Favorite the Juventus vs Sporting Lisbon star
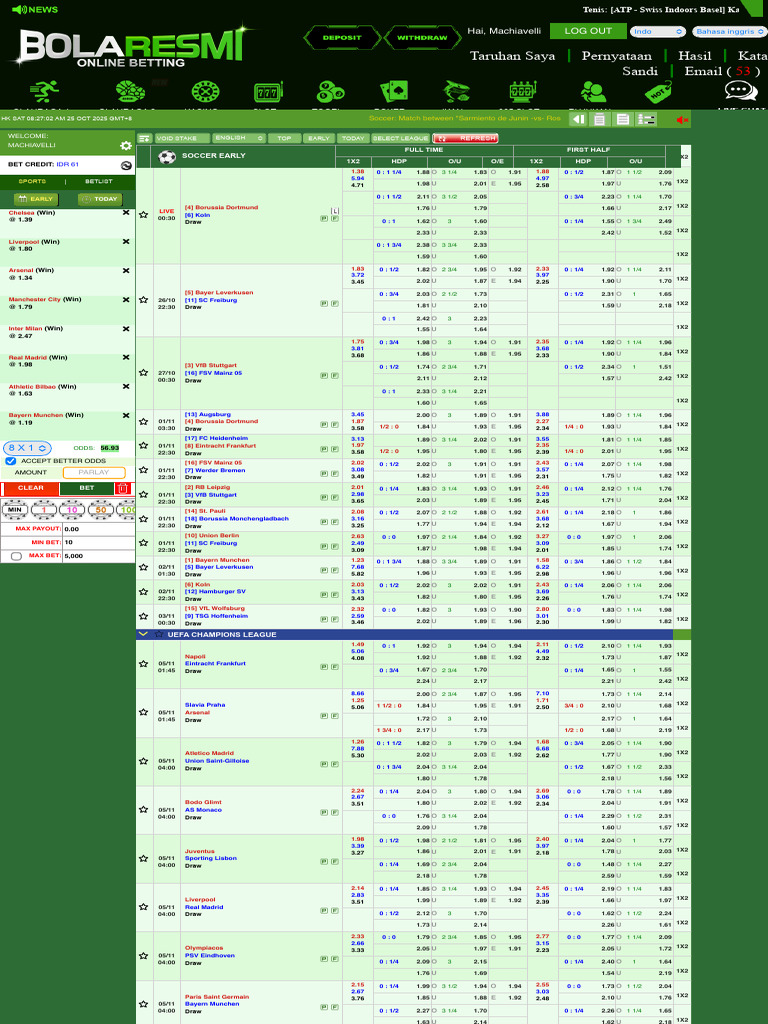Image resolution: width=768 pixels, height=1024 pixels. pos(144,859)
